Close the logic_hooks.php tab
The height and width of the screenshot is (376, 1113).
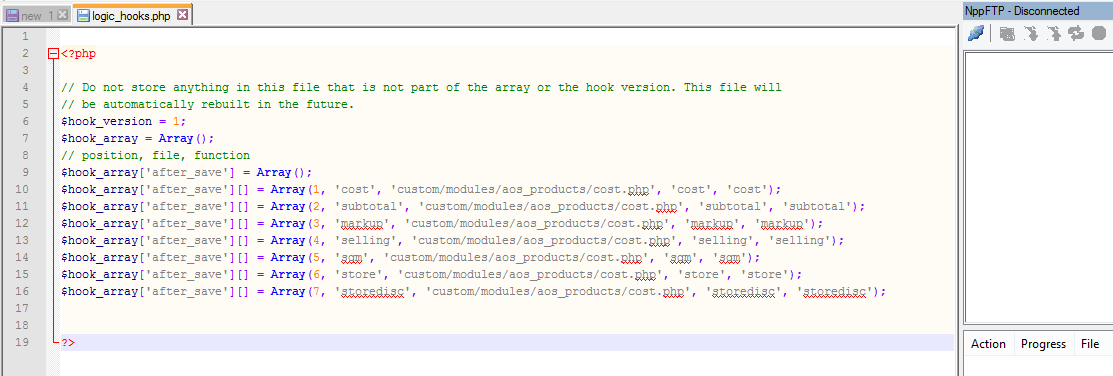(x=182, y=14)
